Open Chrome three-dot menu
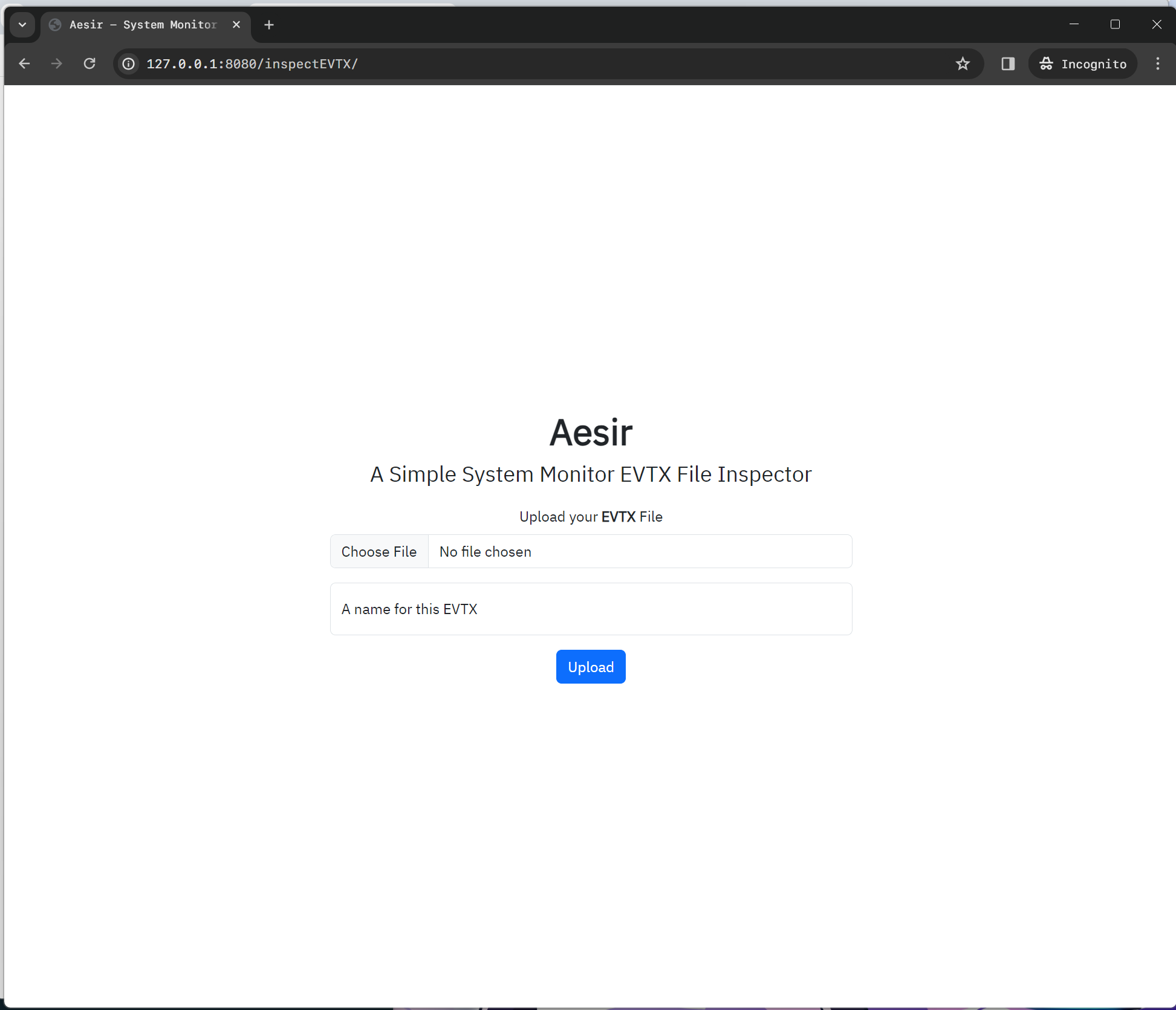The height and width of the screenshot is (1010, 1176). [x=1157, y=63]
